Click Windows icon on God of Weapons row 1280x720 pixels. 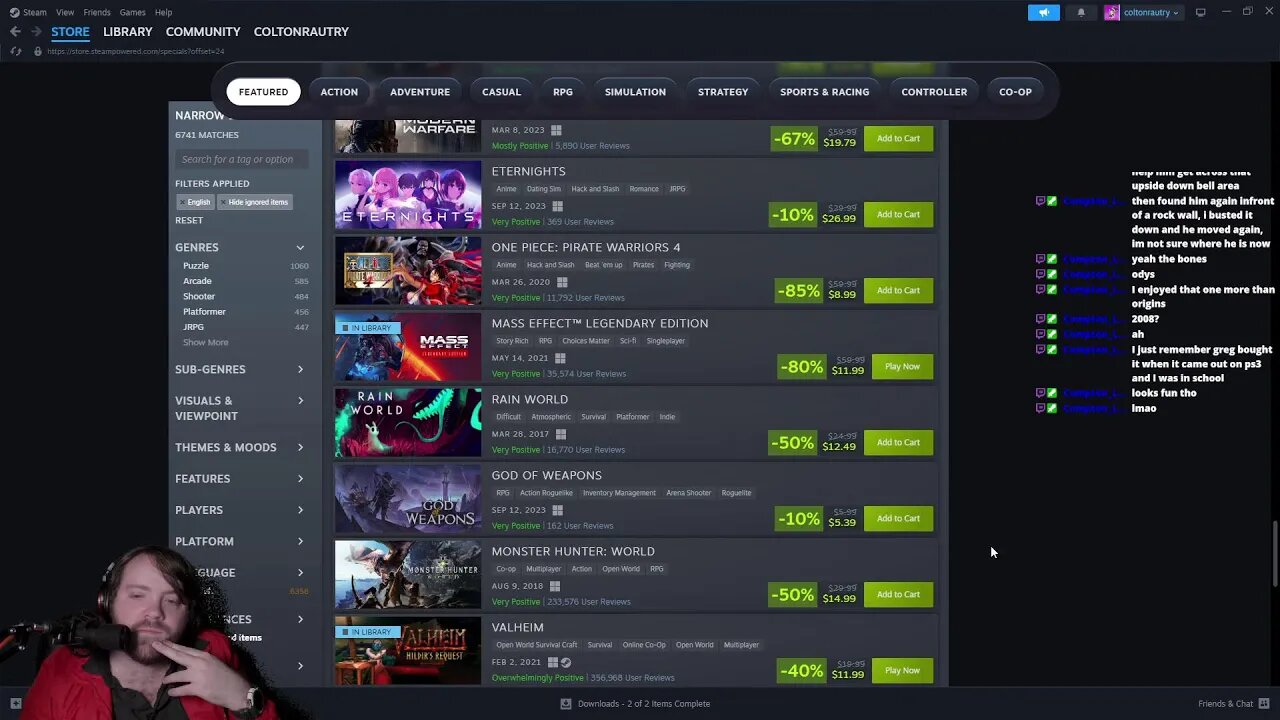point(557,510)
